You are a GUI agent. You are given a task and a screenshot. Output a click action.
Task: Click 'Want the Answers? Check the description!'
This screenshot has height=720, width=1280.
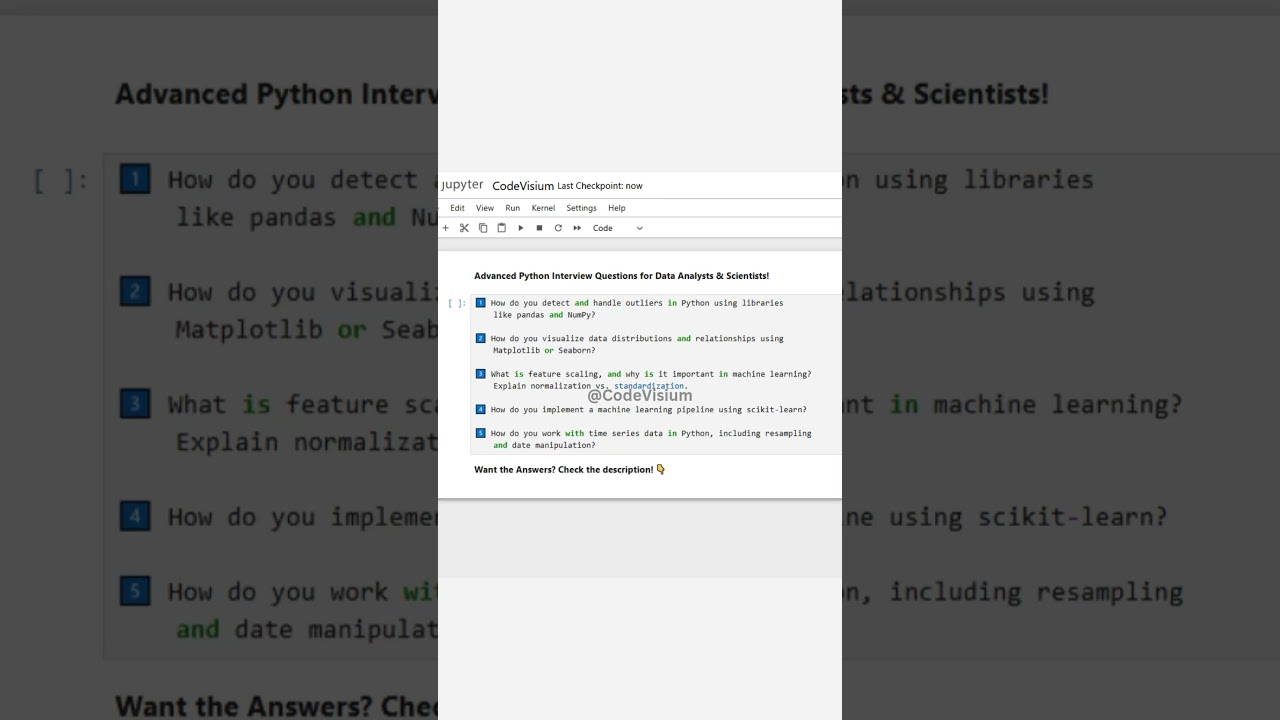coord(563,470)
